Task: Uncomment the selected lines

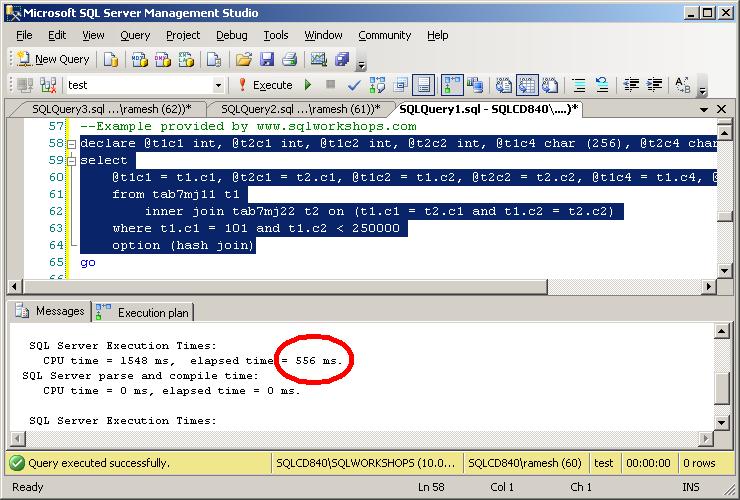Action: tap(602, 85)
